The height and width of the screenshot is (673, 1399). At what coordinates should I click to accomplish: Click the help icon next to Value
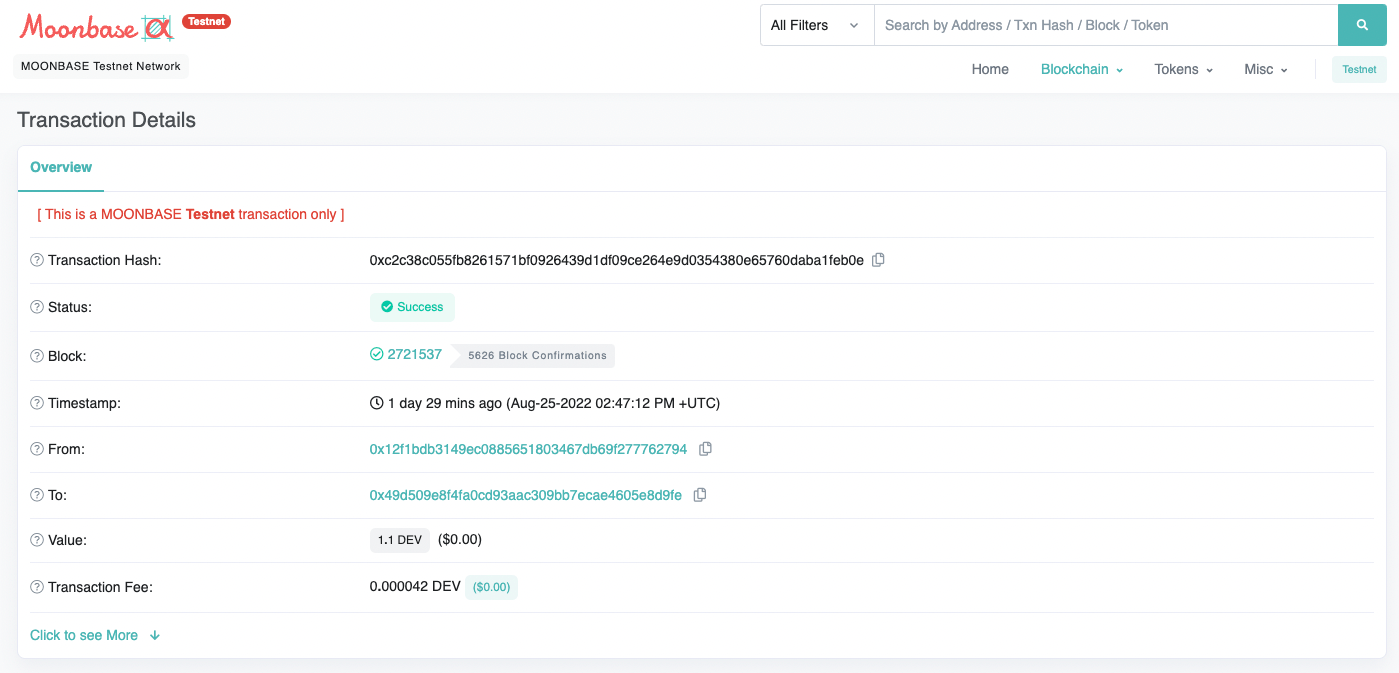tap(36, 540)
